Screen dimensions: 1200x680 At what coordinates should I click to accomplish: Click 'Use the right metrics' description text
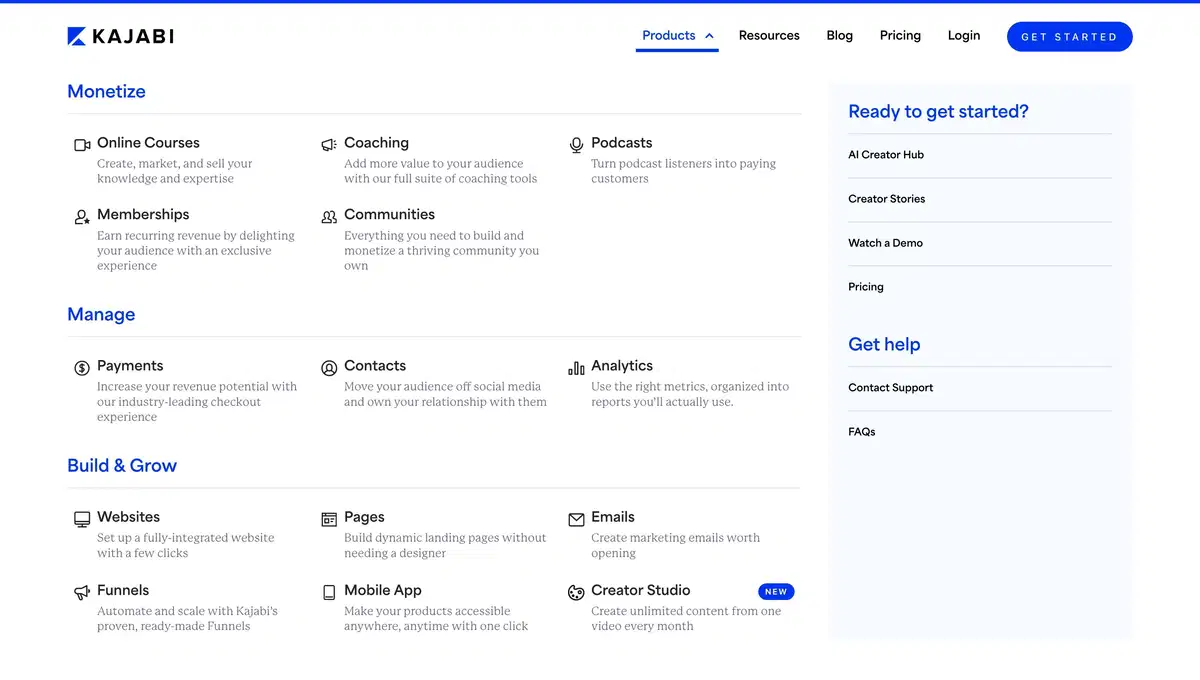(690, 394)
